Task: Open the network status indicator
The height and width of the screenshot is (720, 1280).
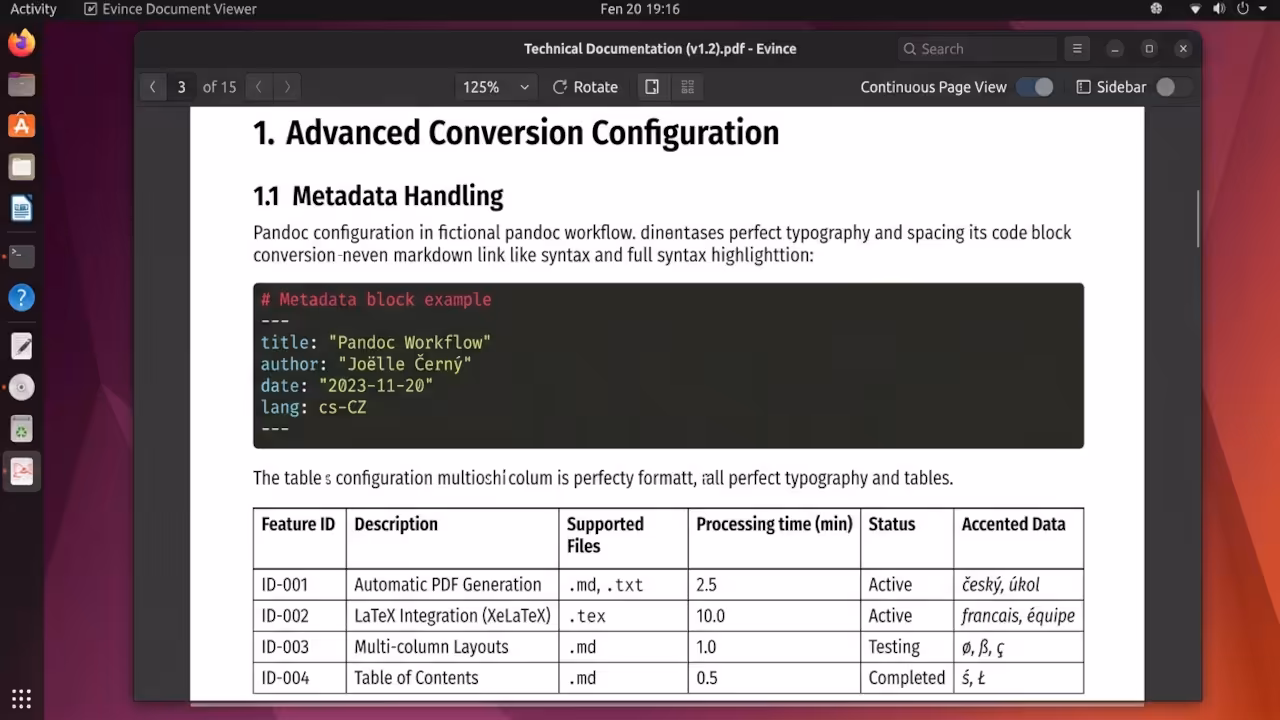Action: coord(1195,9)
